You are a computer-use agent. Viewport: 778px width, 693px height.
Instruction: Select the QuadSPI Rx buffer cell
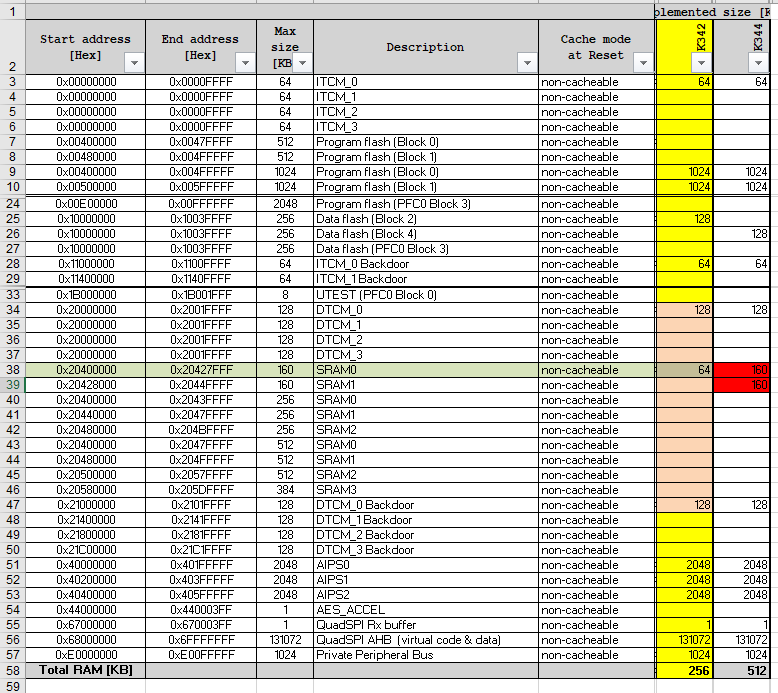click(x=426, y=625)
